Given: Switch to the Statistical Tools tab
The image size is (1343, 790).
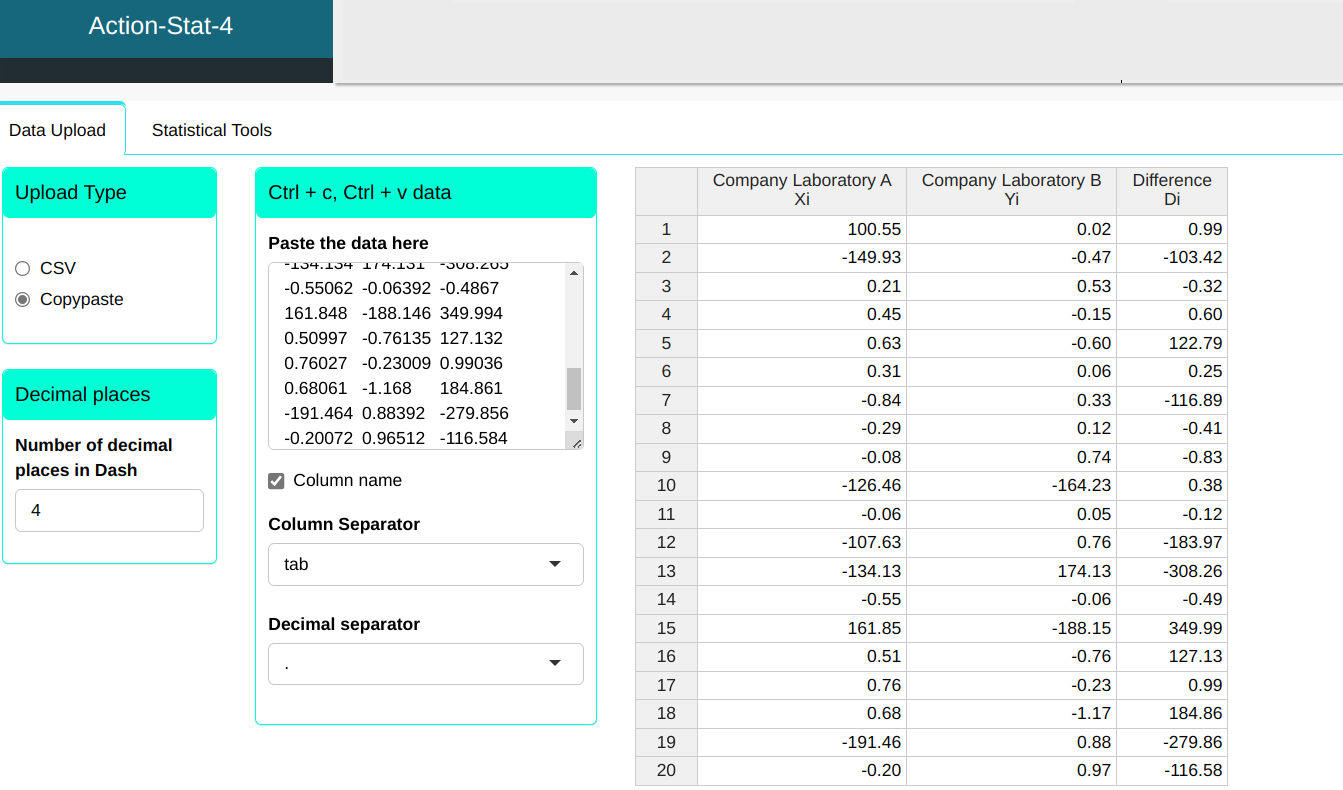Looking at the screenshot, I should click(211, 130).
